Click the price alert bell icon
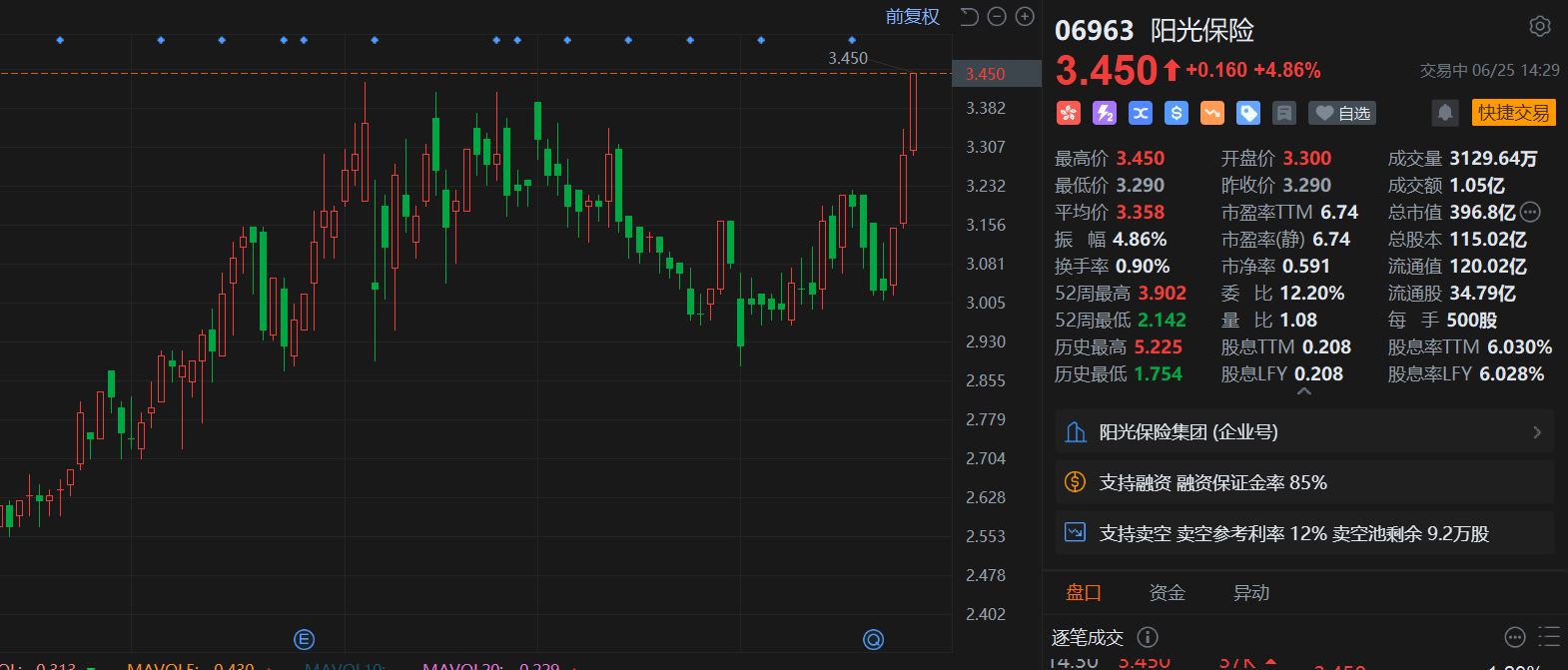This screenshot has height=670, width=1568. coord(1445,113)
